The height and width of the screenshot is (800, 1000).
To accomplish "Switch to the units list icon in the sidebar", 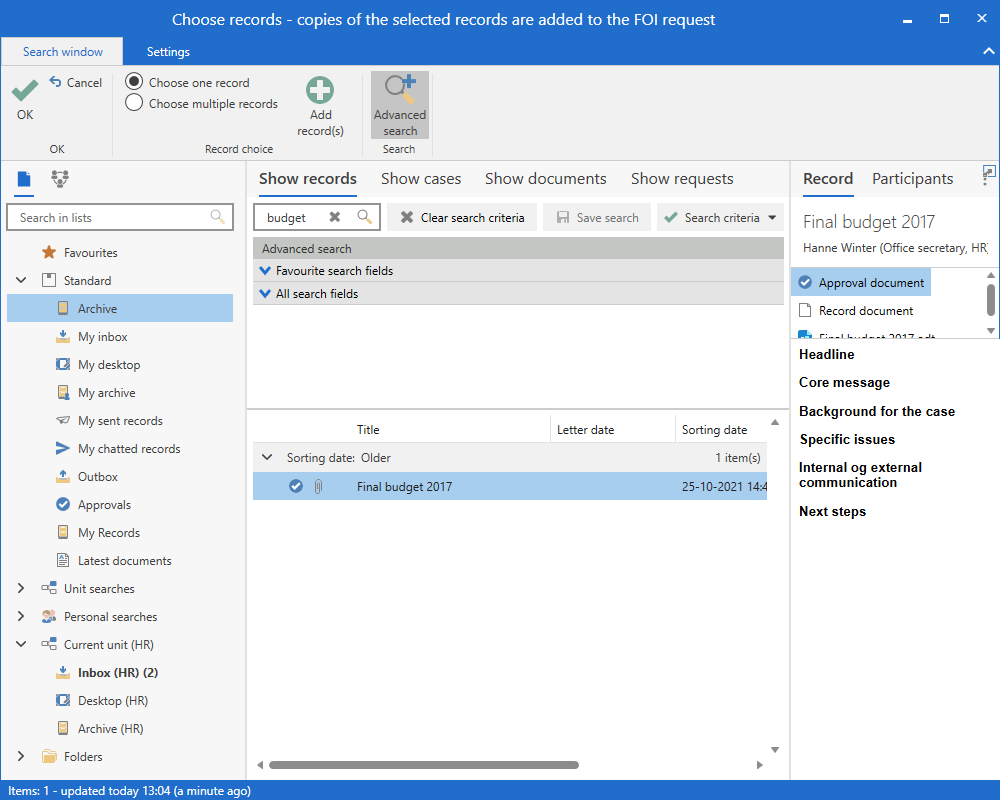I will [x=60, y=179].
